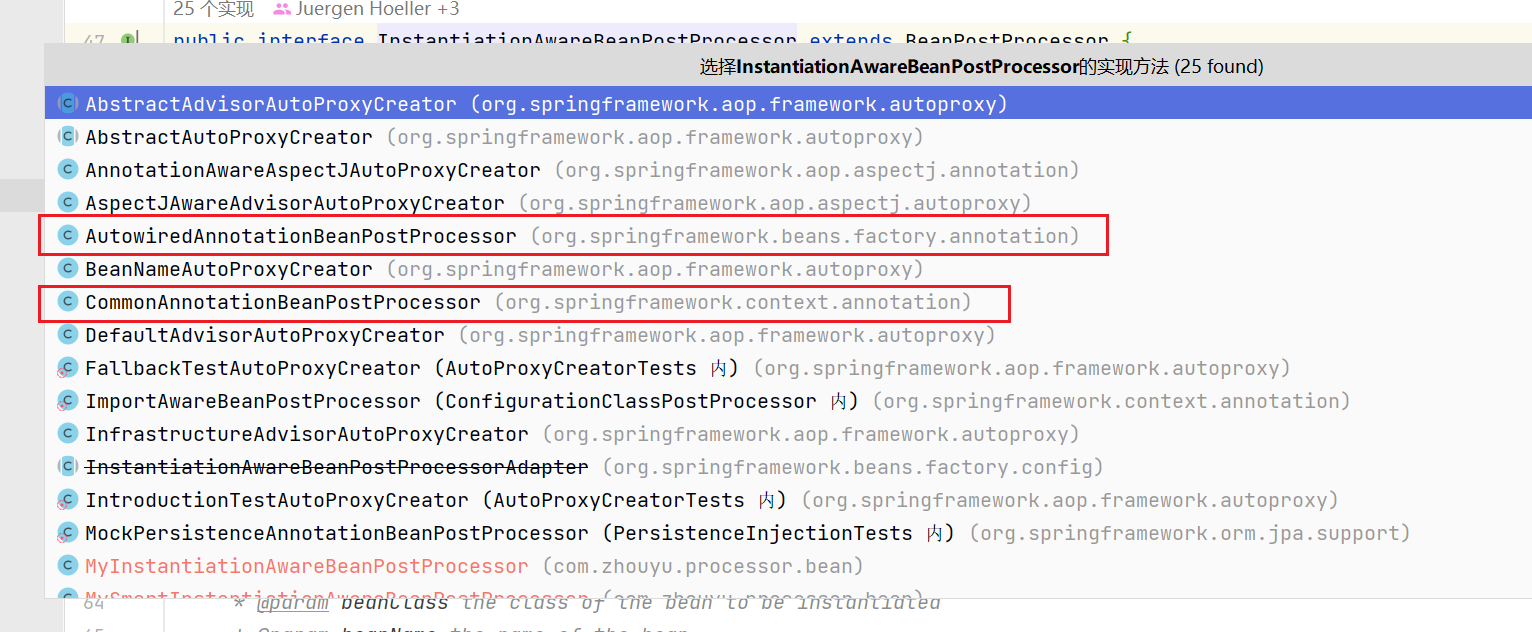Image resolution: width=1532 pixels, height=632 pixels.
Task: Click the implementations gutter icon on line 47
Action: coord(127,40)
